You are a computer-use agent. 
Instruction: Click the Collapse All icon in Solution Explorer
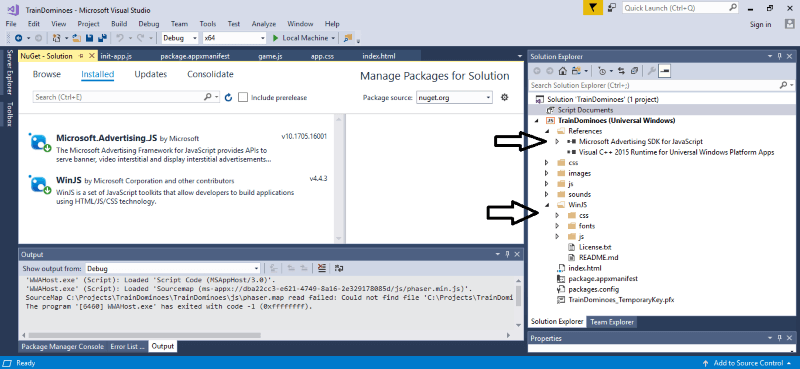[634, 71]
